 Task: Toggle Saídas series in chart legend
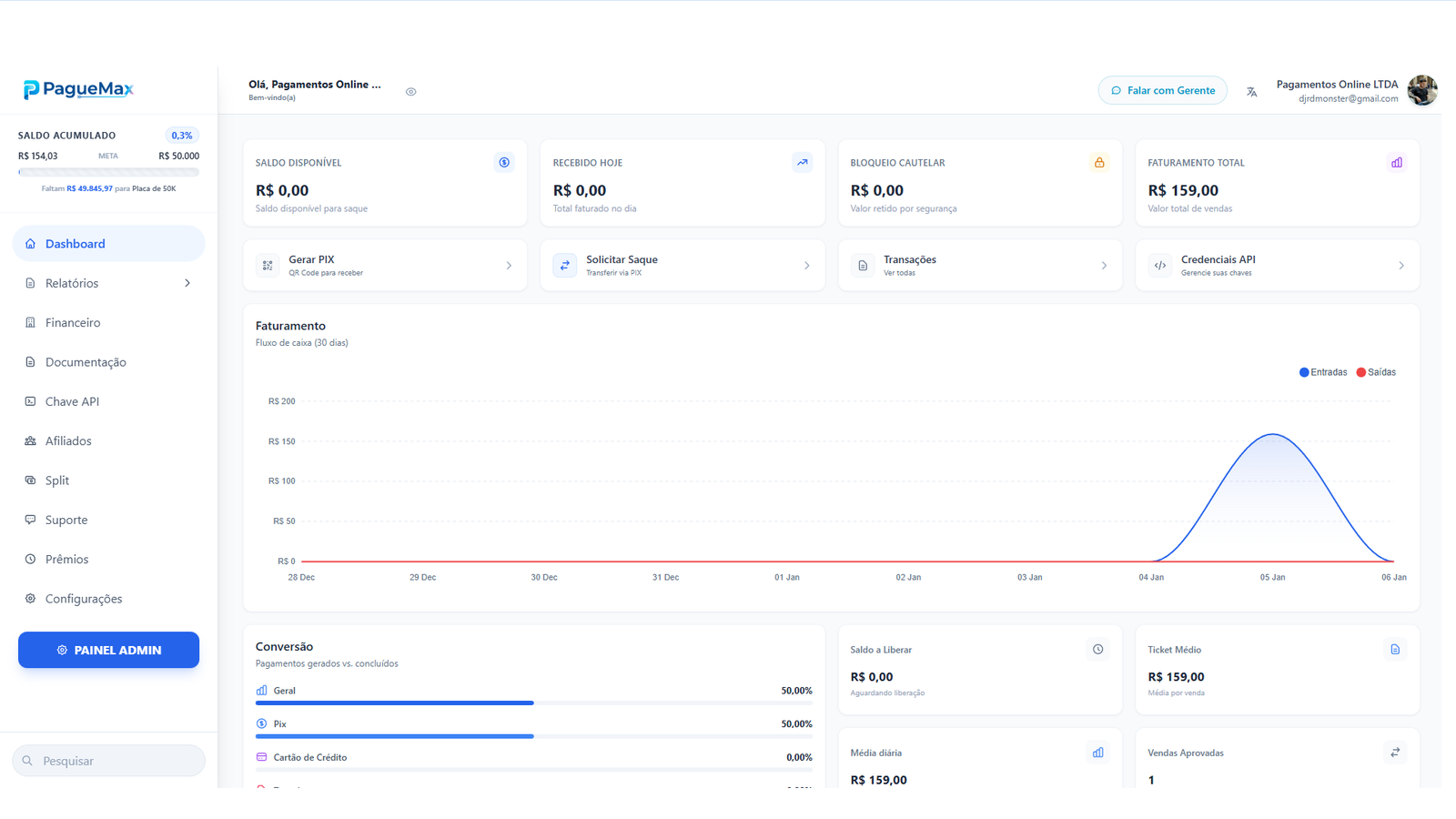pos(1376,372)
